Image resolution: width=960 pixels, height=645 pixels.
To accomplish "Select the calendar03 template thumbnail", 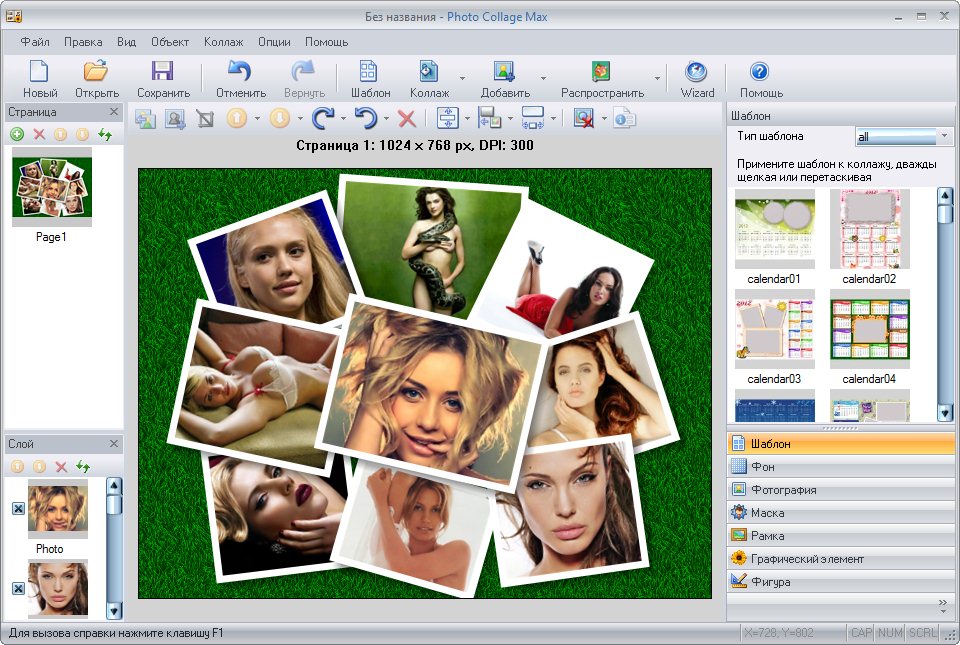I will pos(774,330).
